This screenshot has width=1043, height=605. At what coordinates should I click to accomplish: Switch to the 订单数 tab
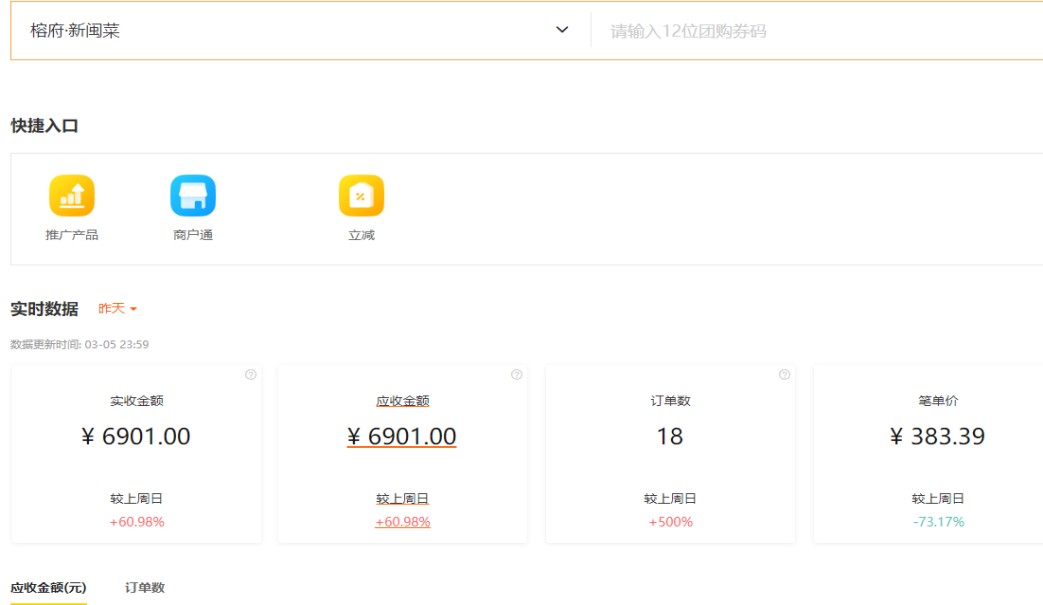[145, 588]
